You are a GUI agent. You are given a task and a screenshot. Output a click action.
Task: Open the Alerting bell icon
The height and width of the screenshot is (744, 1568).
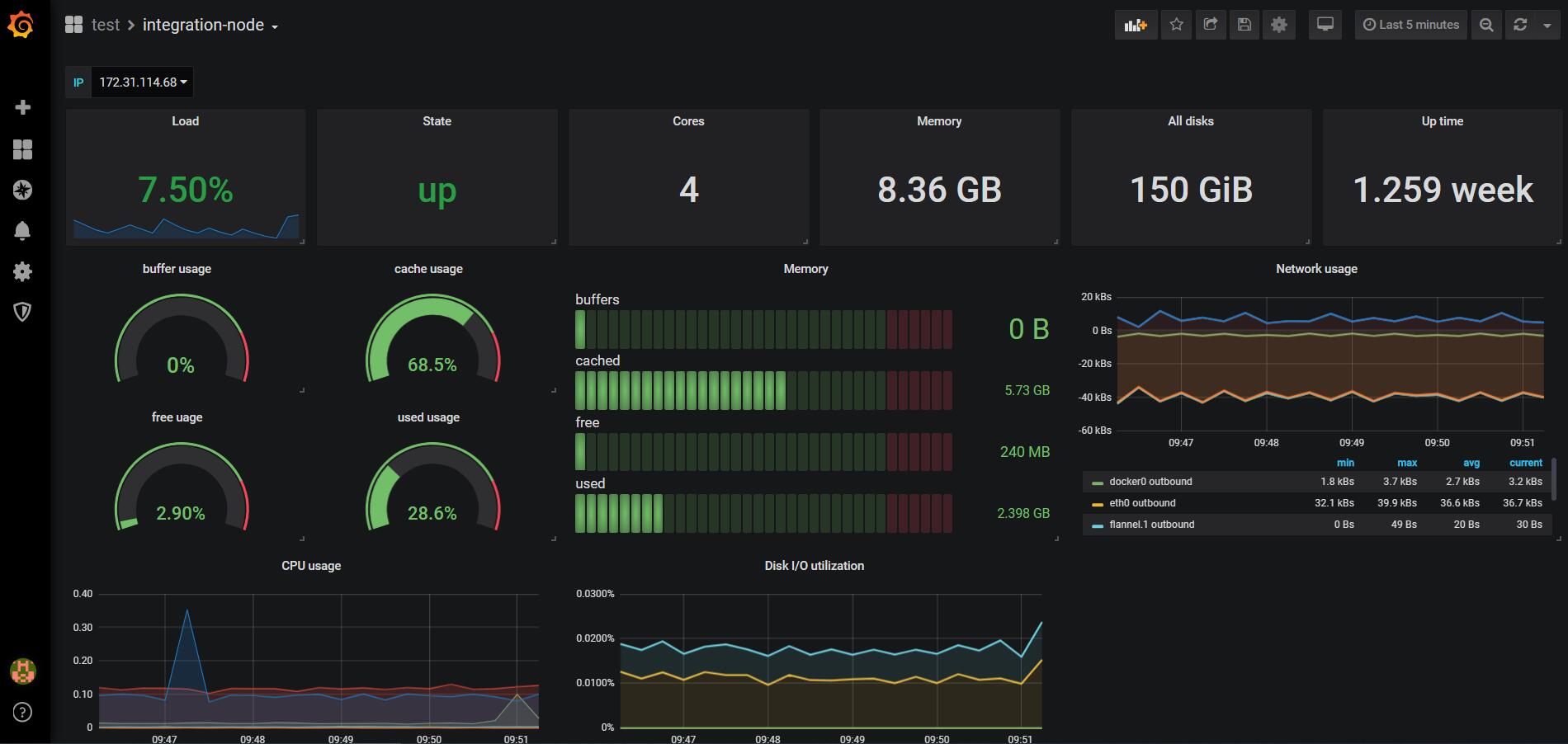point(23,230)
